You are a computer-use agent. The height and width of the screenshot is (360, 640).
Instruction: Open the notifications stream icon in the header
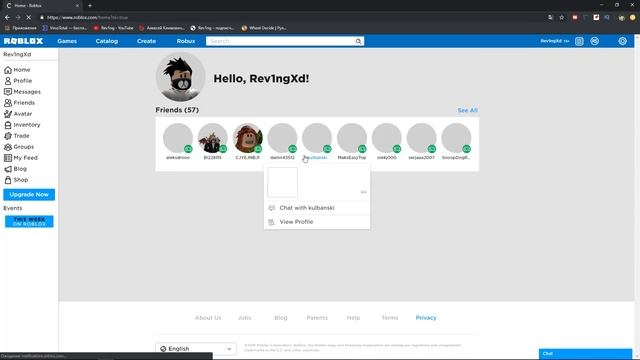point(579,41)
